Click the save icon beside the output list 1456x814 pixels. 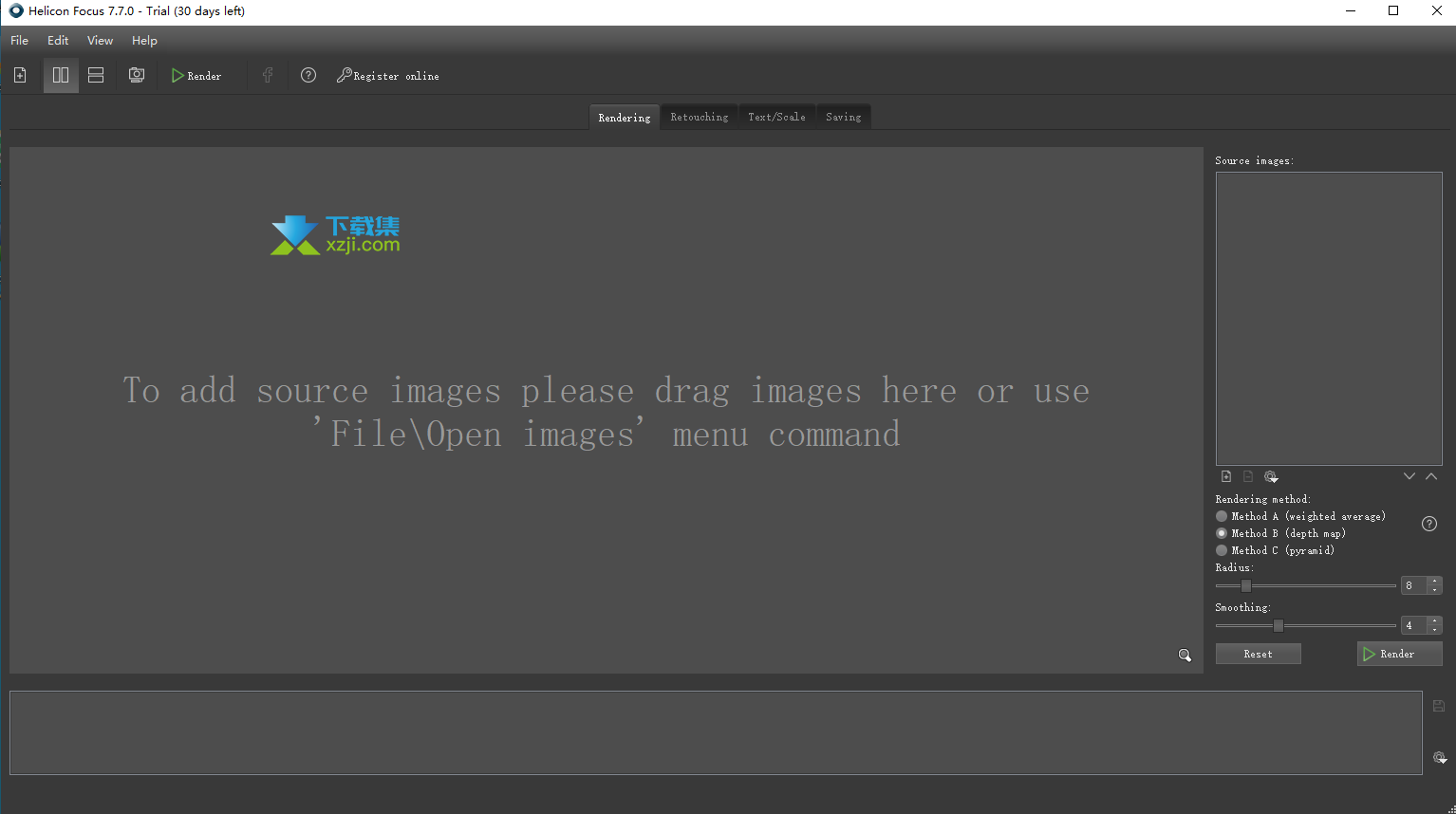[1439, 706]
